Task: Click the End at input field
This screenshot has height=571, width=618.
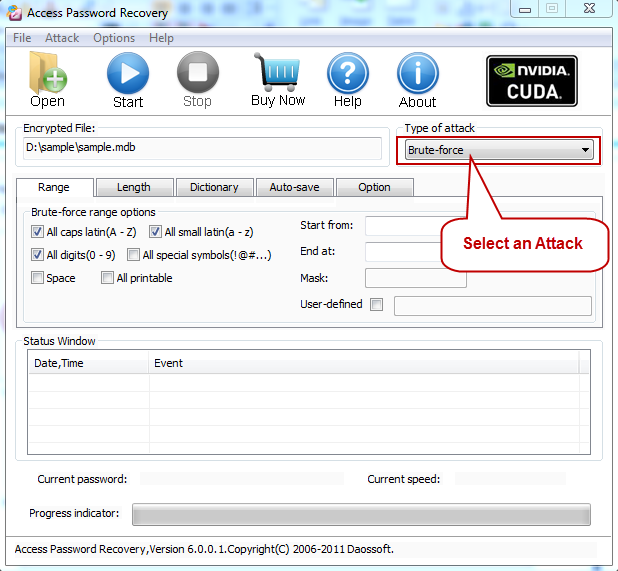Action: pos(403,252)
